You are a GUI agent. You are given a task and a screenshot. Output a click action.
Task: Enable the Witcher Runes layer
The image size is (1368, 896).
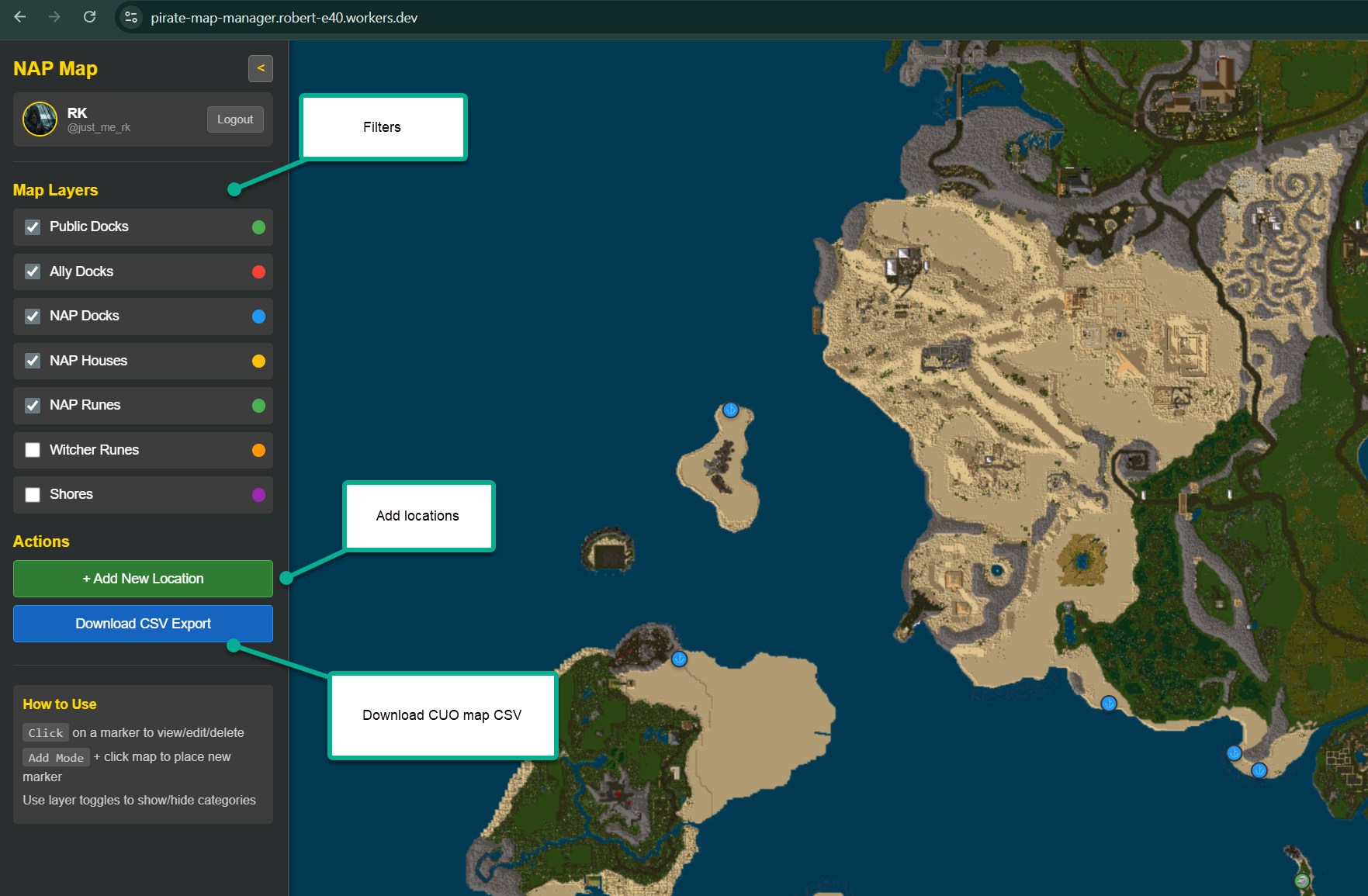[32, 450]
